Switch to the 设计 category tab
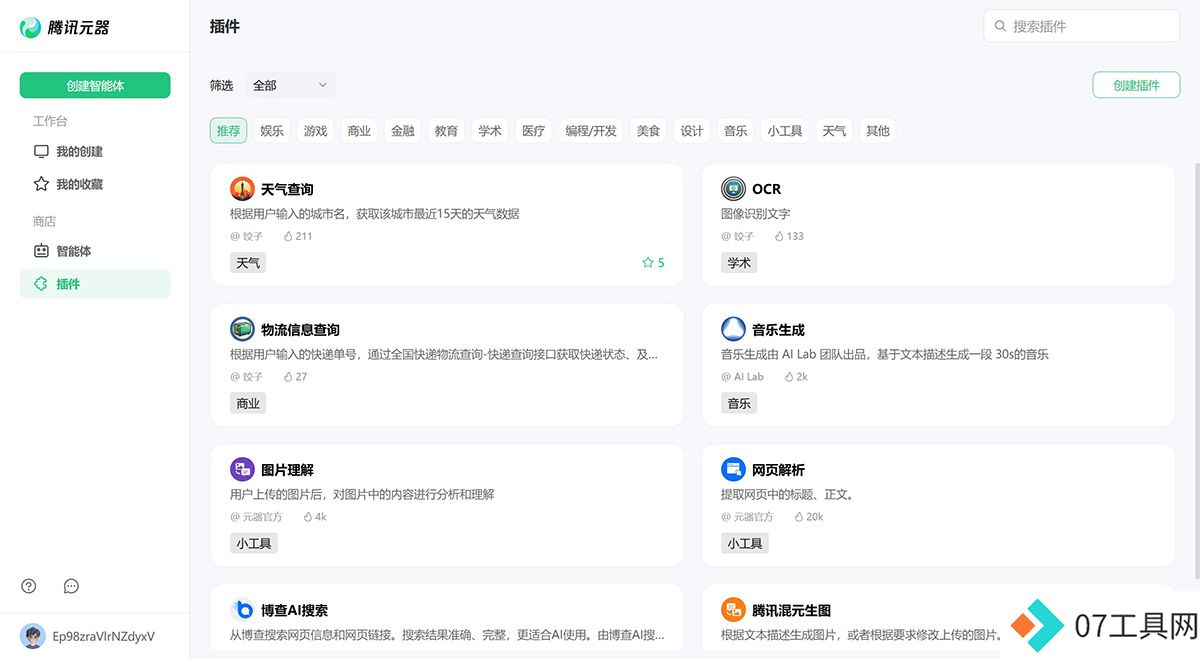 [x=692, y=131]
